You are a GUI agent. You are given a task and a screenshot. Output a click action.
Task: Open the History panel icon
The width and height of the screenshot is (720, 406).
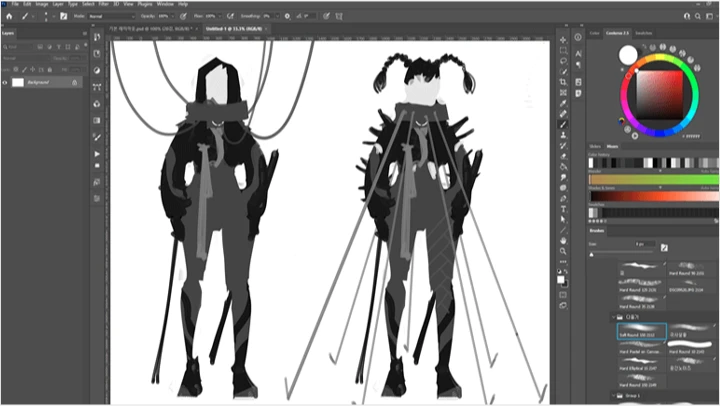[97, 37]
